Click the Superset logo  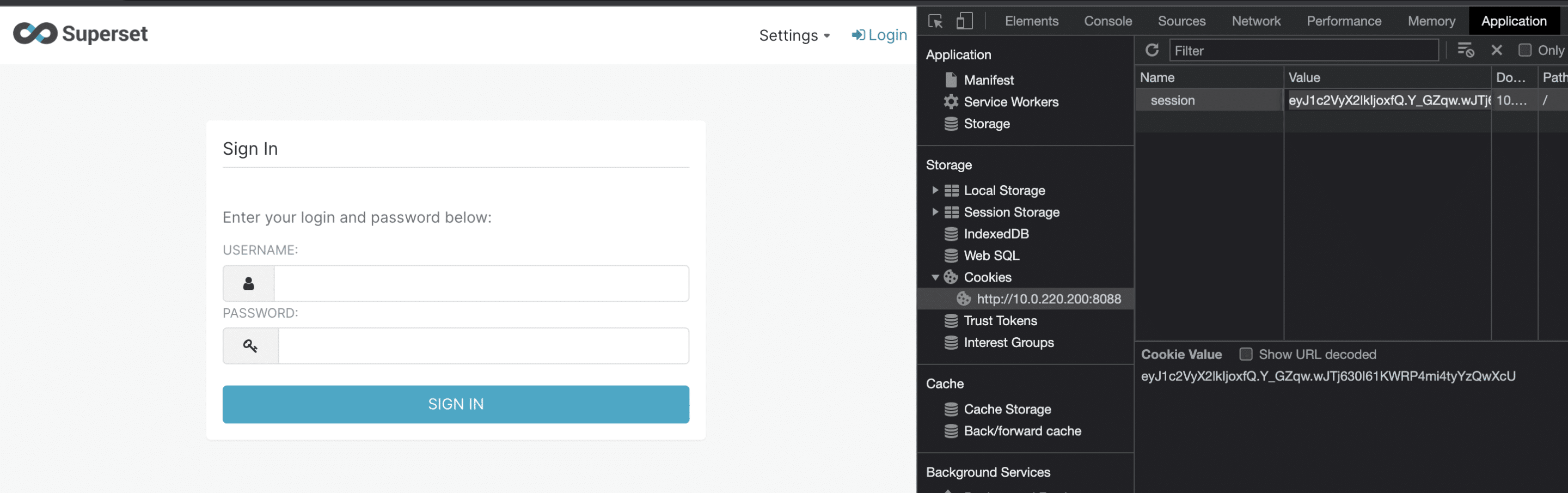click(x=81, y=34)
